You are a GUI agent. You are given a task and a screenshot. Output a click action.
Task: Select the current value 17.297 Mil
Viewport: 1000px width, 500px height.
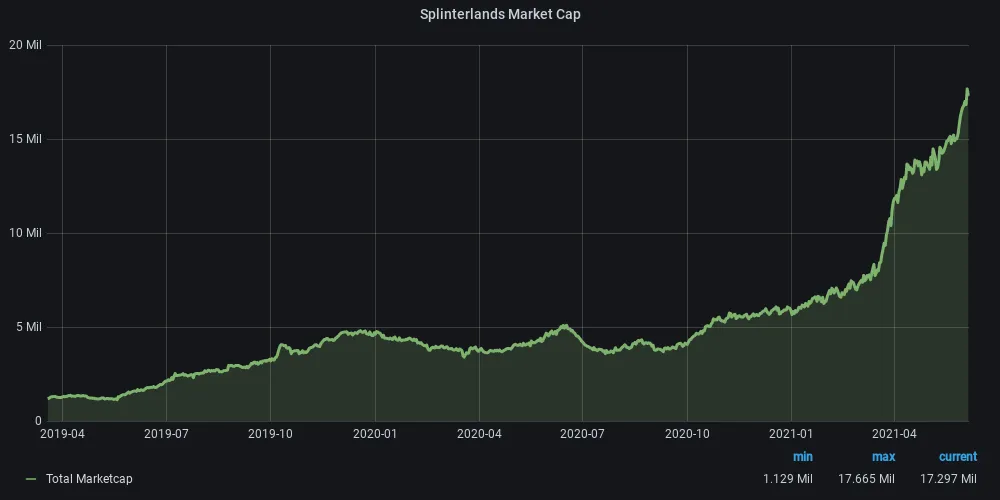point(948,479)
